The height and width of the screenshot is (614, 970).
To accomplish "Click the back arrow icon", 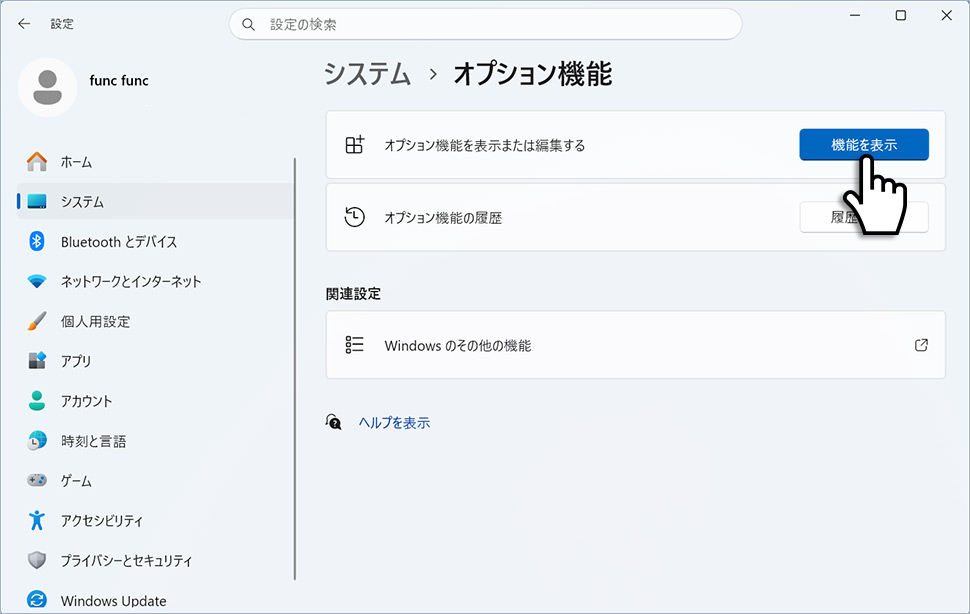I will [24, 23].
